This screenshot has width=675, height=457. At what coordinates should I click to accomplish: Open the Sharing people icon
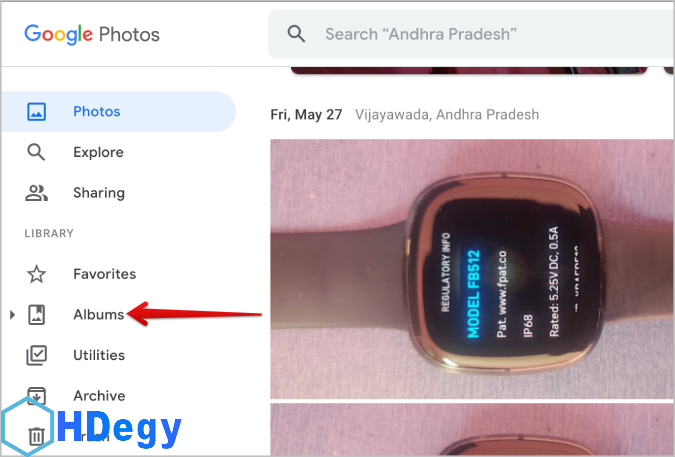pos(36,193)
